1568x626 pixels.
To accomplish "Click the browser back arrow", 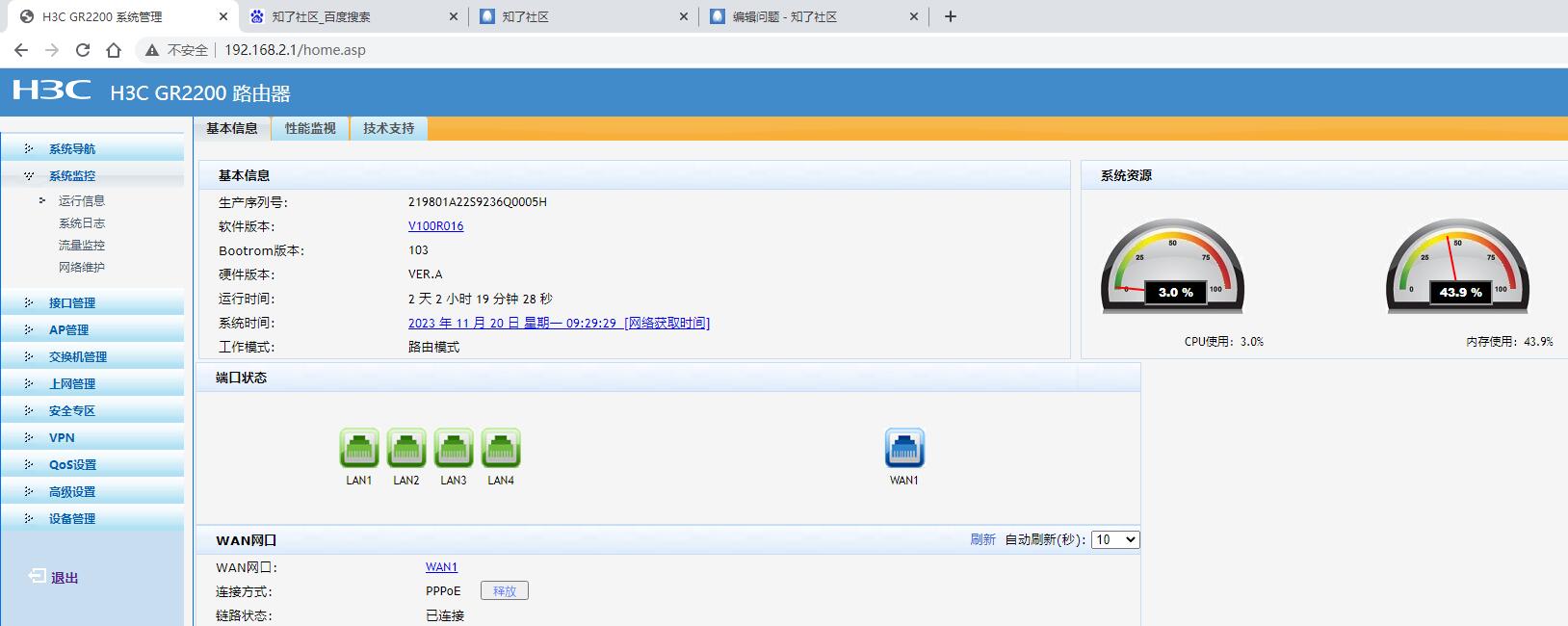I will point(21,50).
